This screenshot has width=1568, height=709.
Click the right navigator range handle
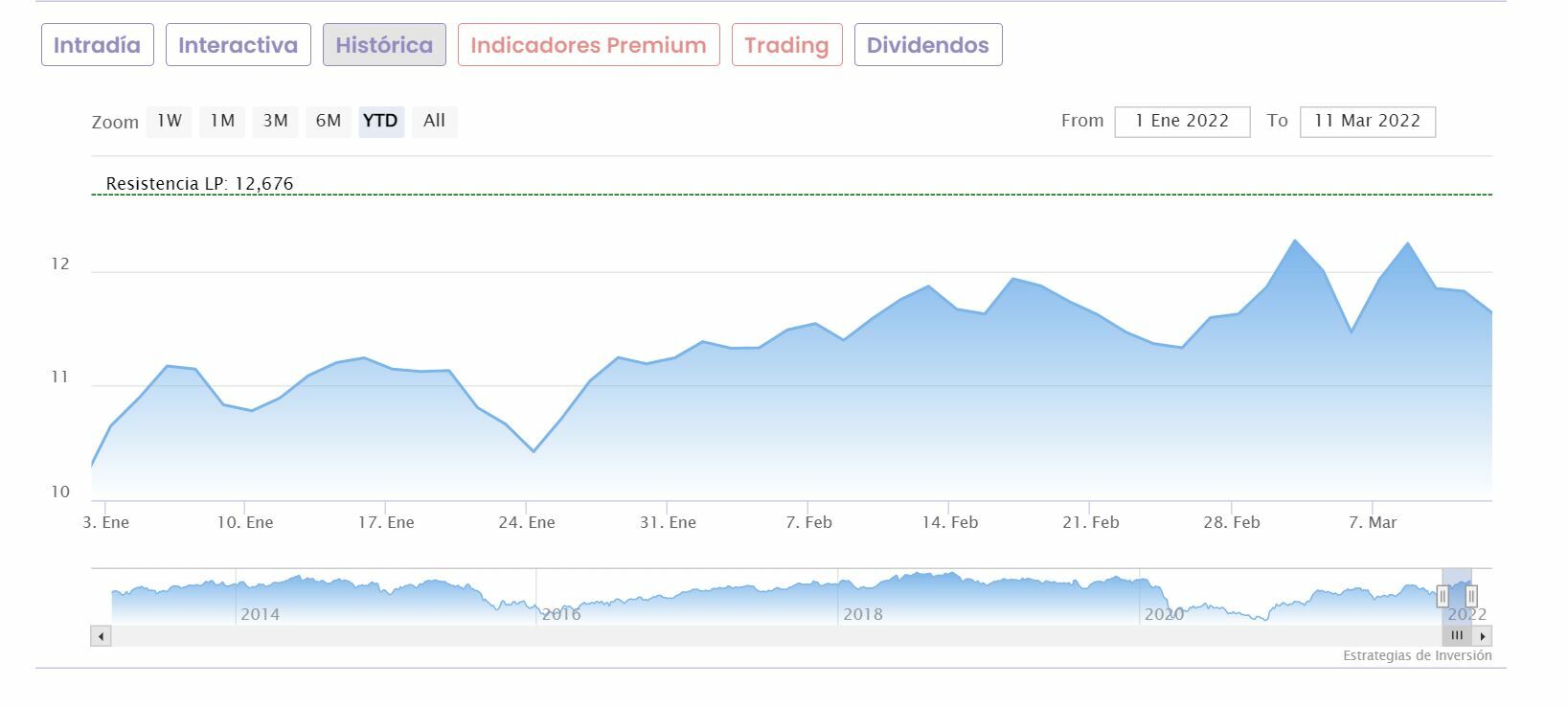(1471, 597)
